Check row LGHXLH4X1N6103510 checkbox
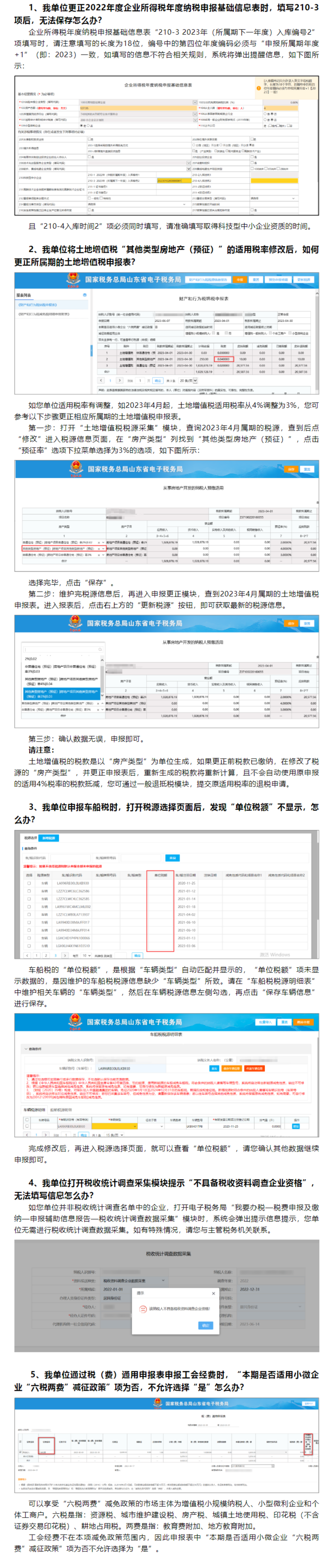The height and width of the screenshot is (1568, 334). coord(29,946)
